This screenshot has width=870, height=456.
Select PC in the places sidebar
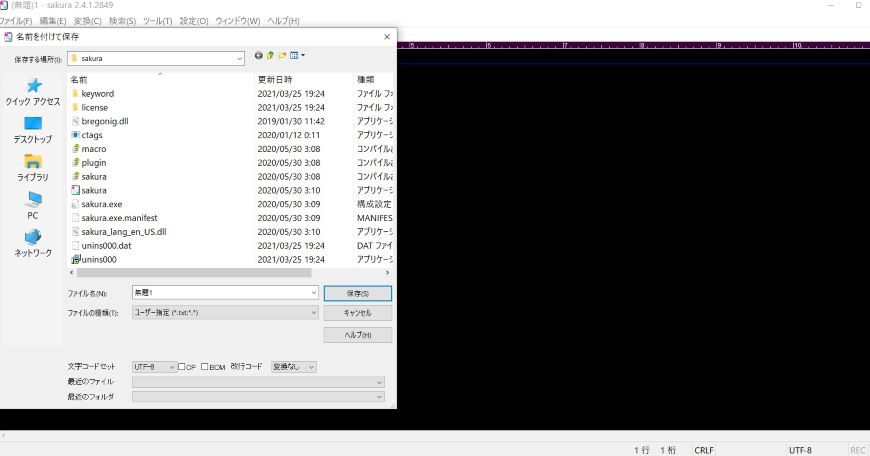click(33, 206)
